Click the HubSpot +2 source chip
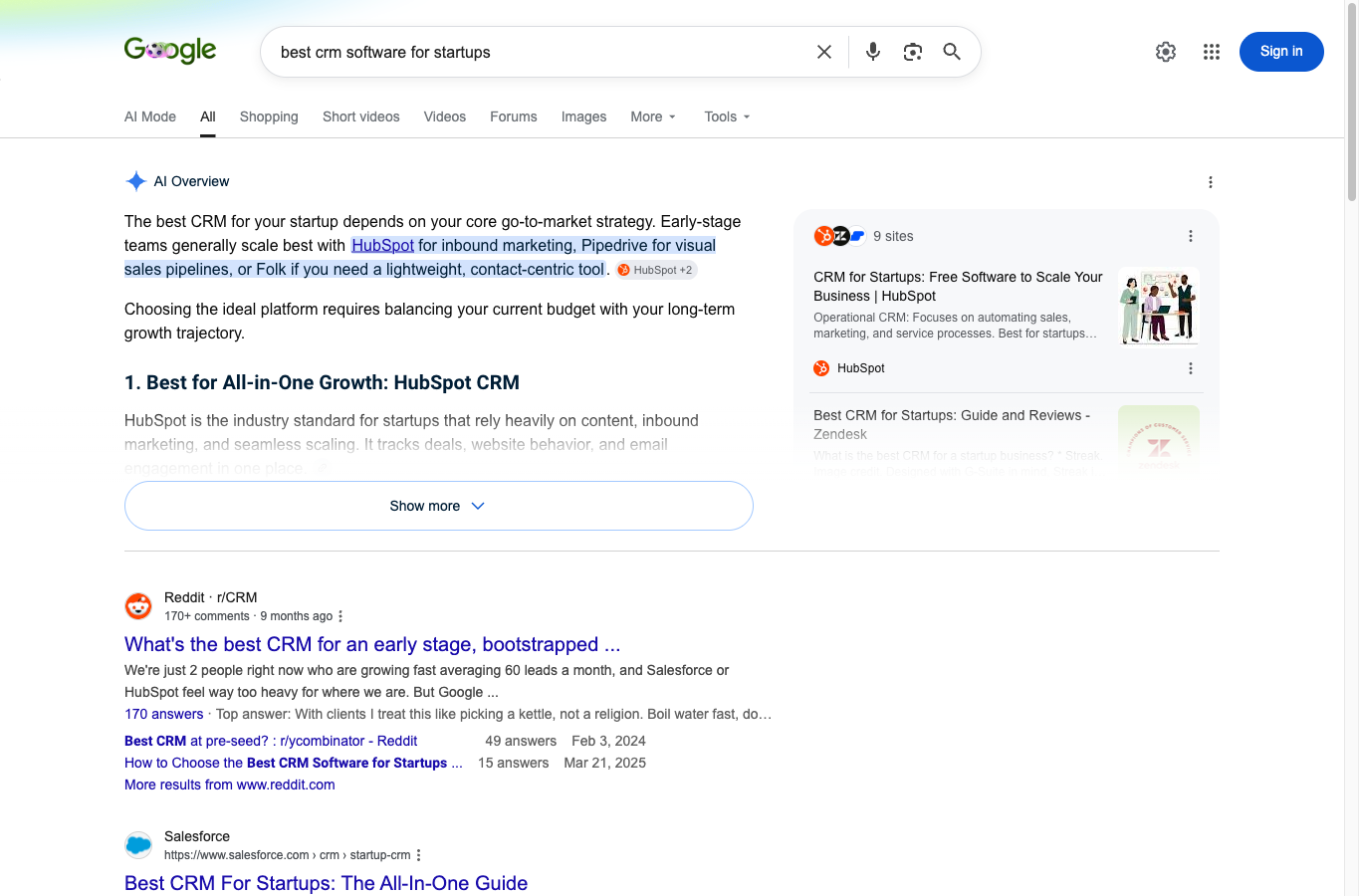The height and width of the screenshot is (896, 1359). (656, 270)
